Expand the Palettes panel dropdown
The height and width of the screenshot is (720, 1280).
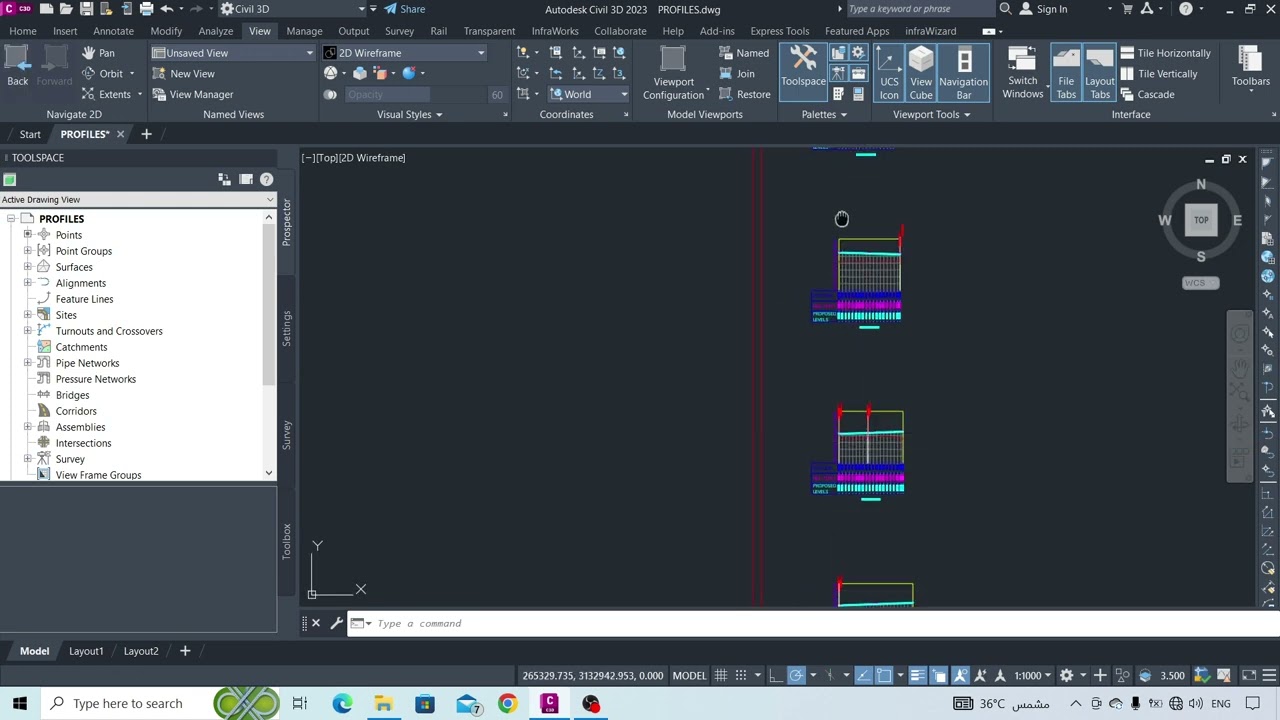pos(824,114)
